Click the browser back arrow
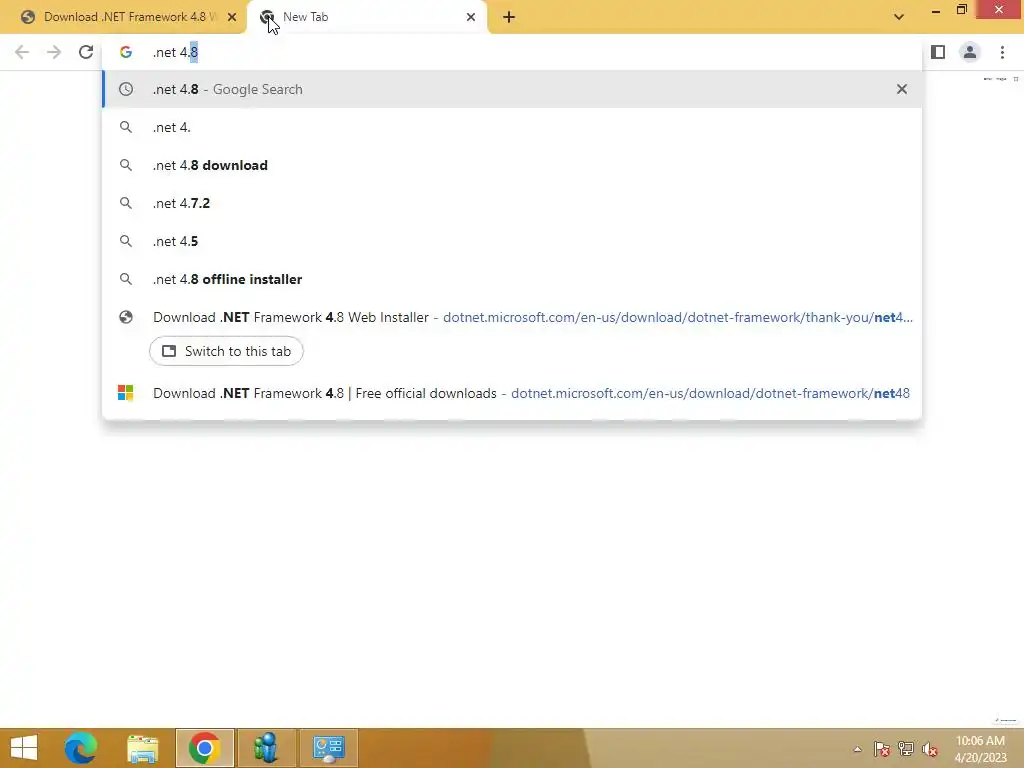The image size is (1024, 768). click(22, 52)
